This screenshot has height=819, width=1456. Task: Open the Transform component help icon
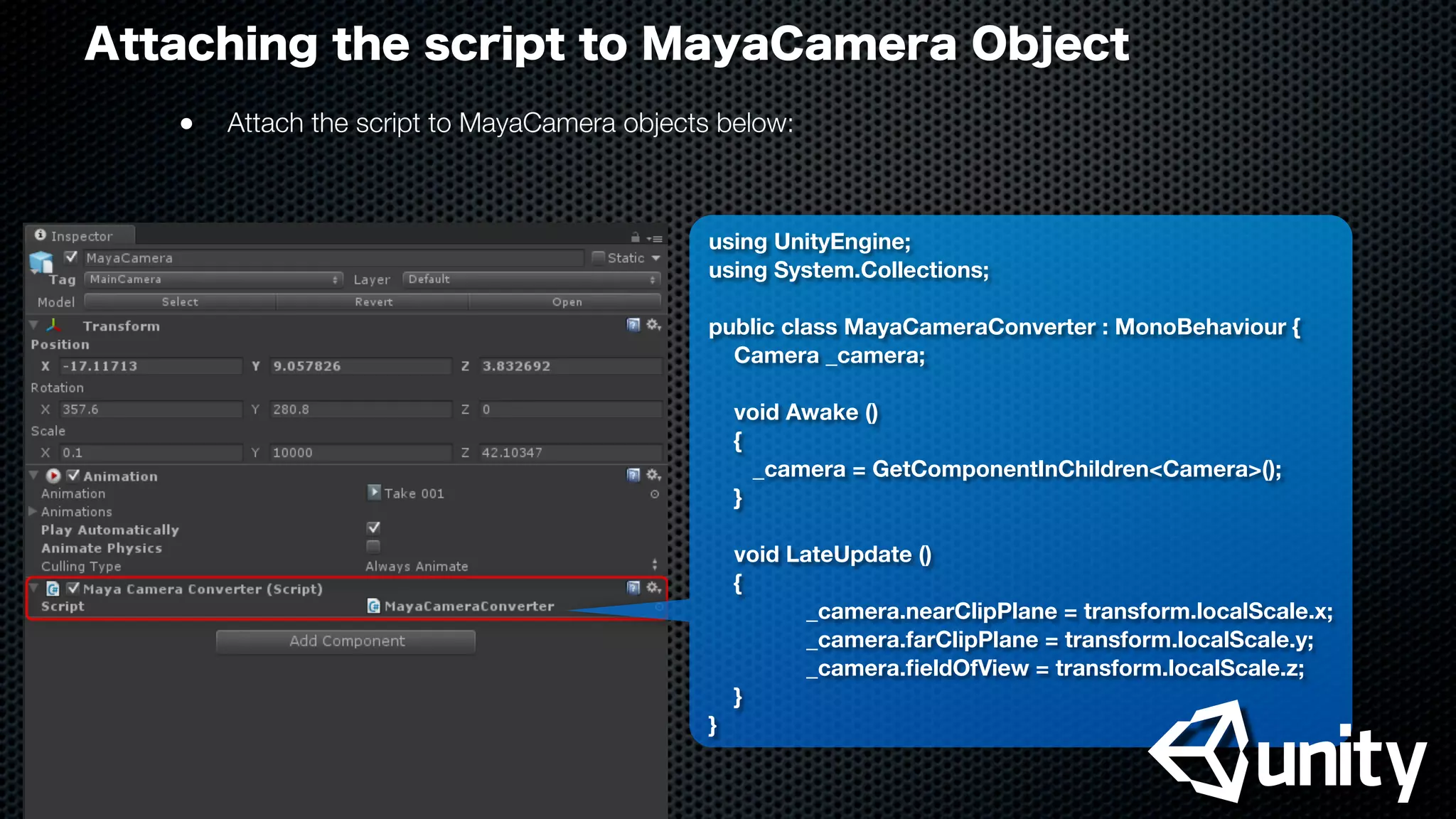(633, 325)
